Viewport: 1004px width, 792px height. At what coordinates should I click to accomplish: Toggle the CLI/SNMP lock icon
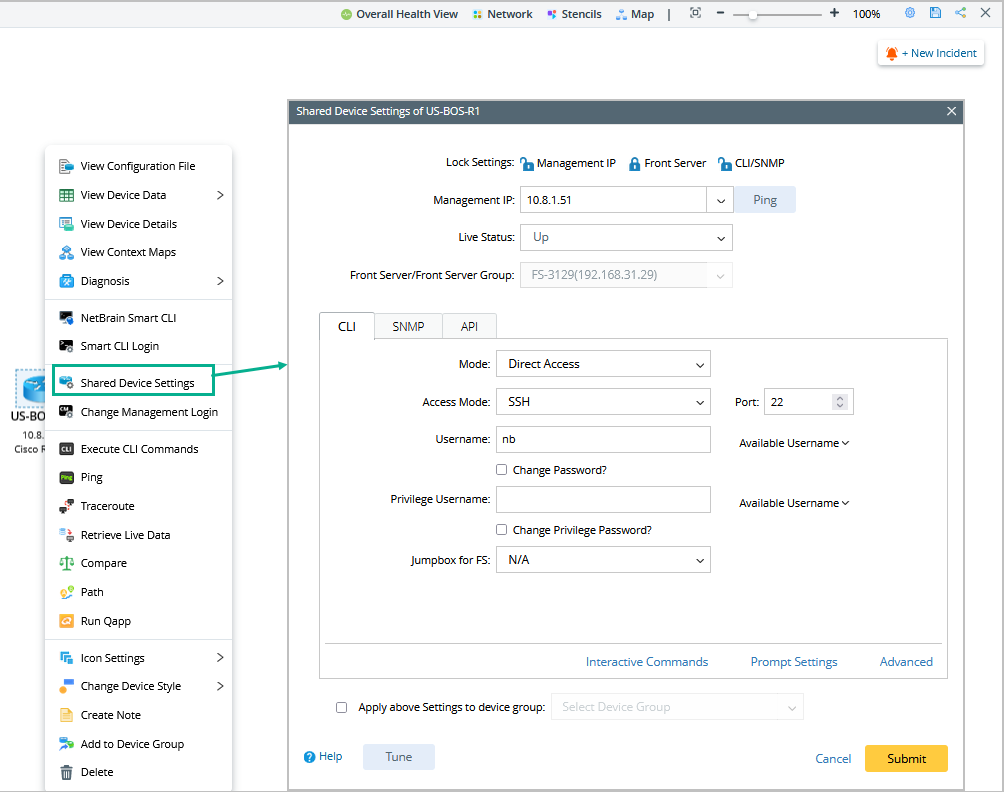pos(725,164)
